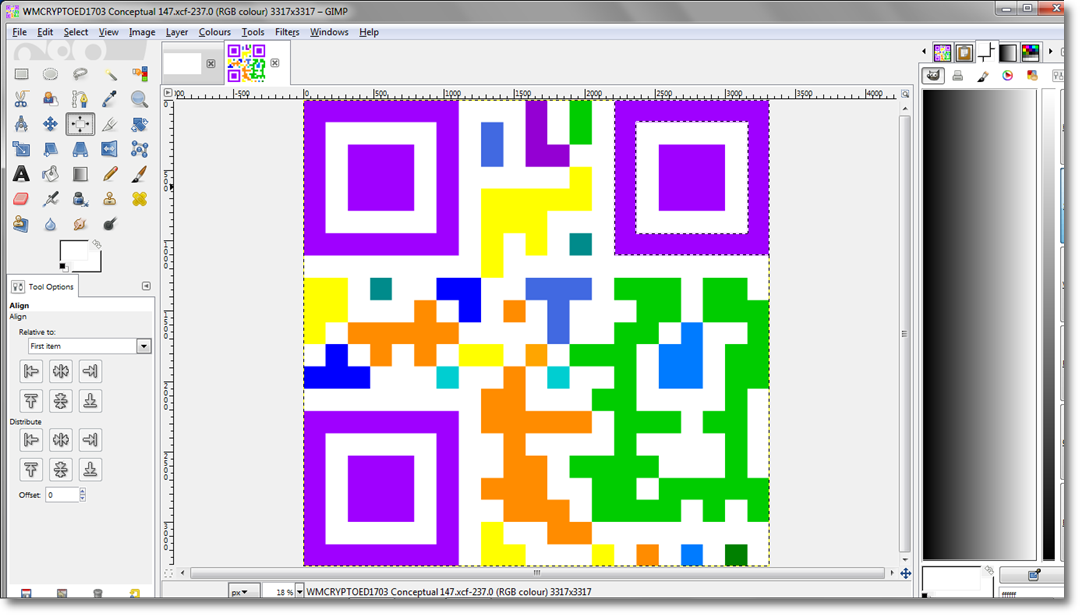Select the Clone stamp tool
The height and width of the screenshot is (615, 1080).
pyautogui.click(x=110, y=199)
